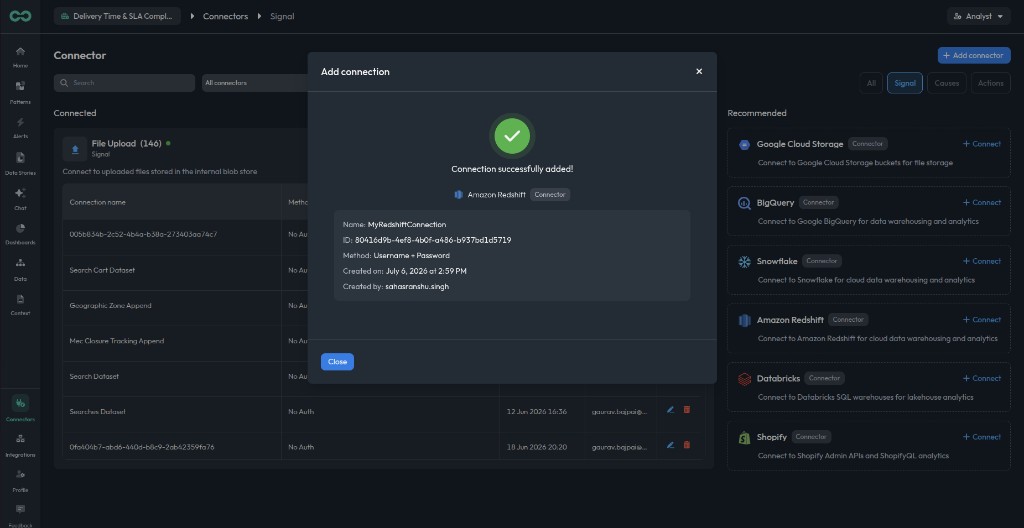The height and width of the screenshot is (528, 1024).
Task: Select the Search Dataset row
Action: pos(94,376)
